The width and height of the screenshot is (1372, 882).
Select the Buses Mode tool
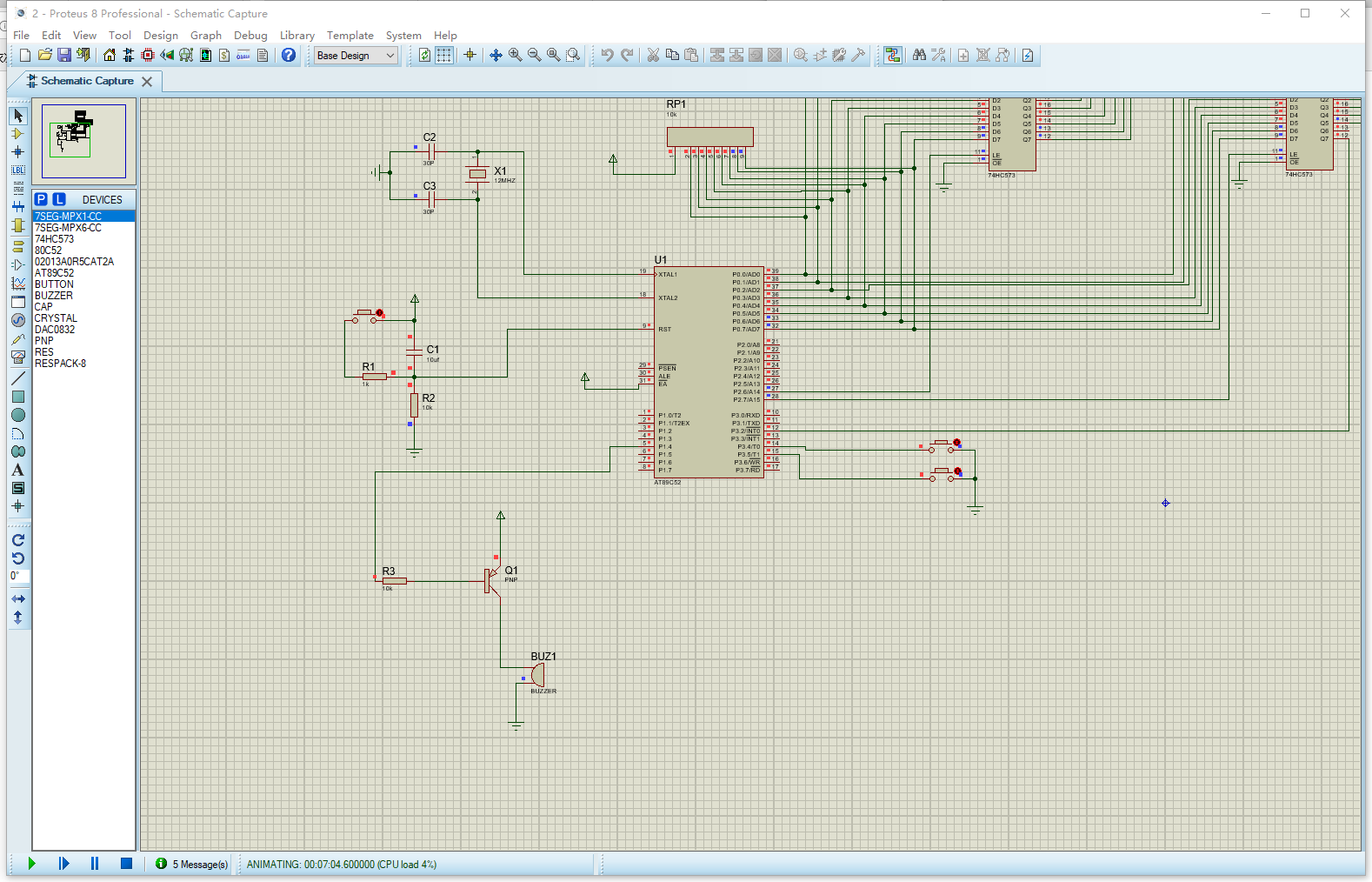coord(18,207)
